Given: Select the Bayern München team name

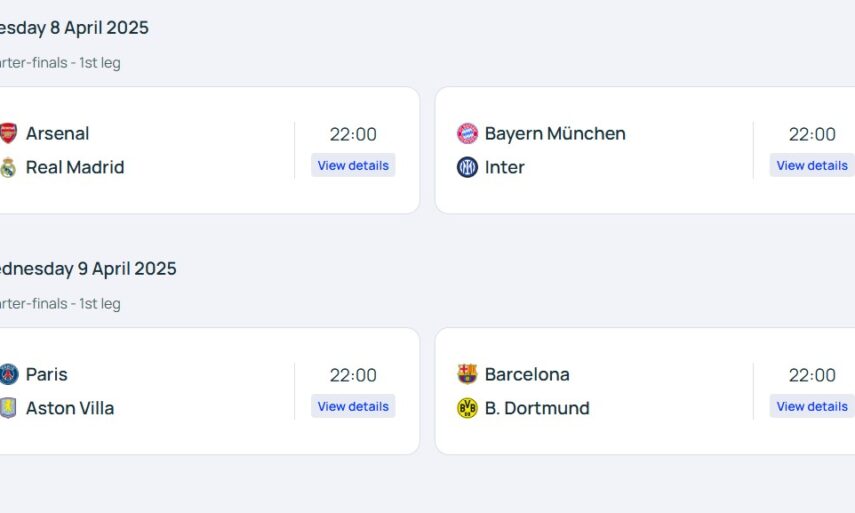Looking at the screenshot, I should [x=555, y=133].
